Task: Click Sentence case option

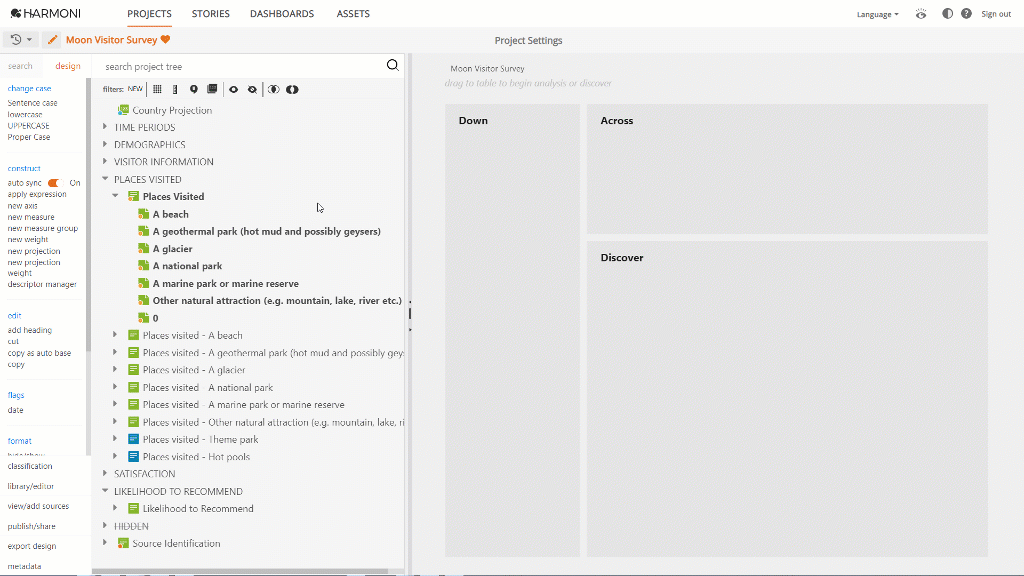Action: tap(33, 103)
